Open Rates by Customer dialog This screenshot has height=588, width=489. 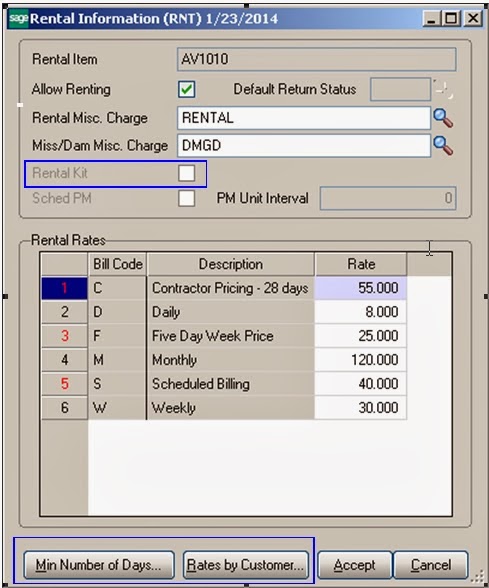[x=246, y=565]
